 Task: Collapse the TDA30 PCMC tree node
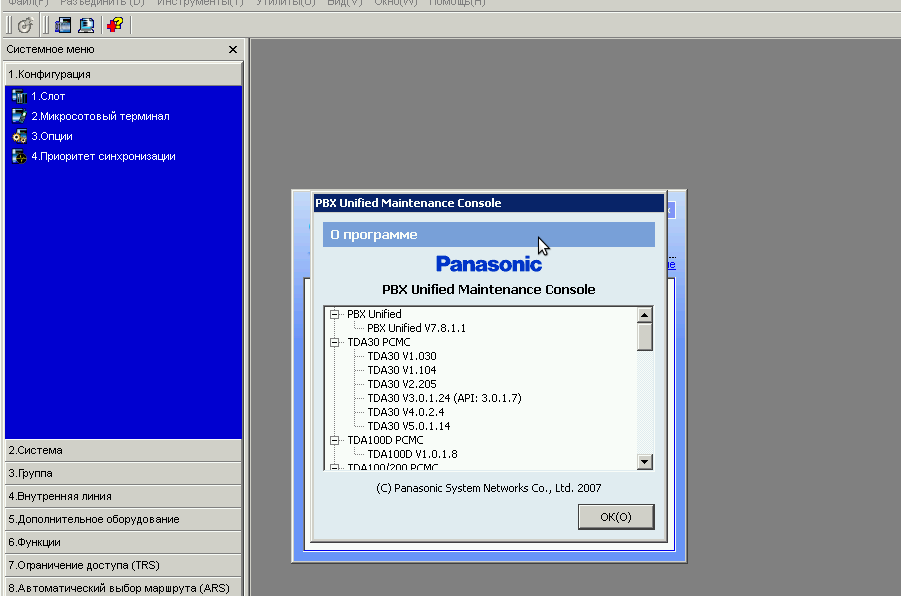pyautogui.click(x=334, y=343)
